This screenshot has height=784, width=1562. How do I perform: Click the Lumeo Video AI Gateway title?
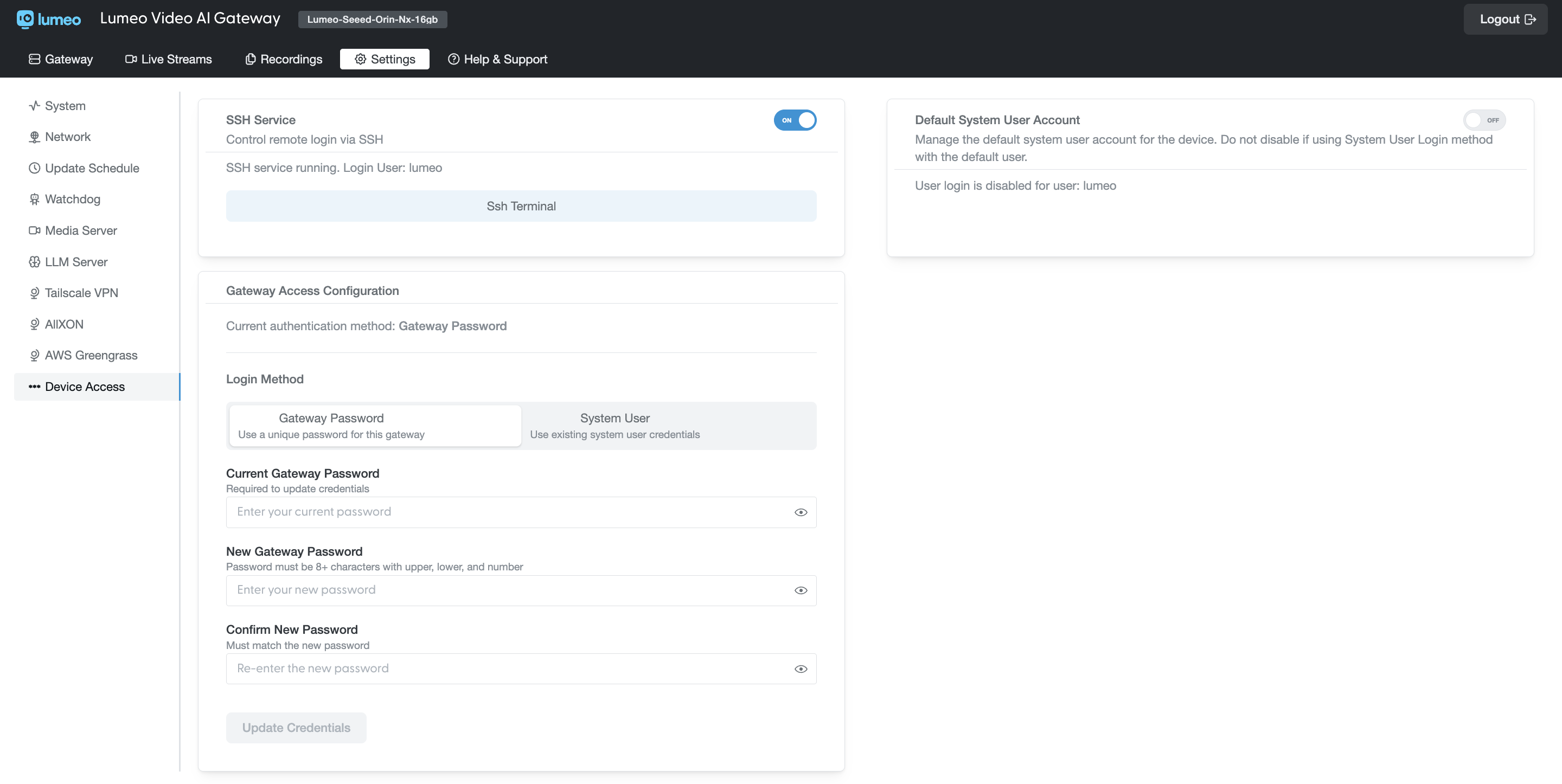click(190, 19)
